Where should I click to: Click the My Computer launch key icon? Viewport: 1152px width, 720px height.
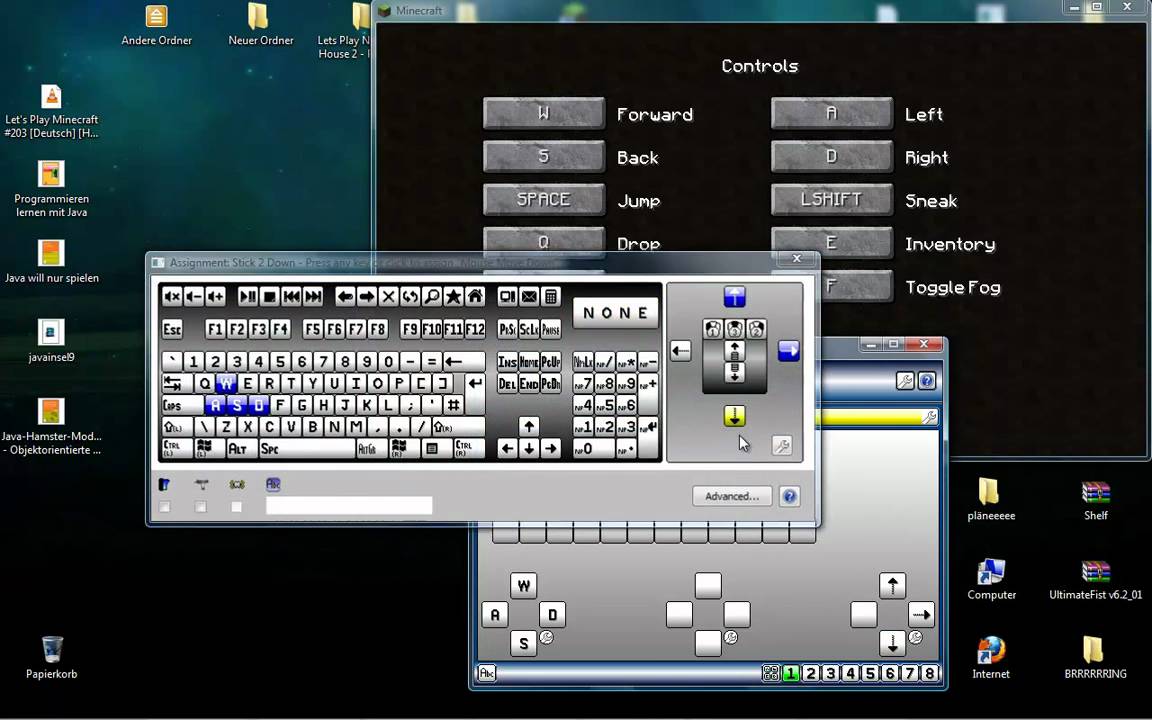tap(508, 297)
